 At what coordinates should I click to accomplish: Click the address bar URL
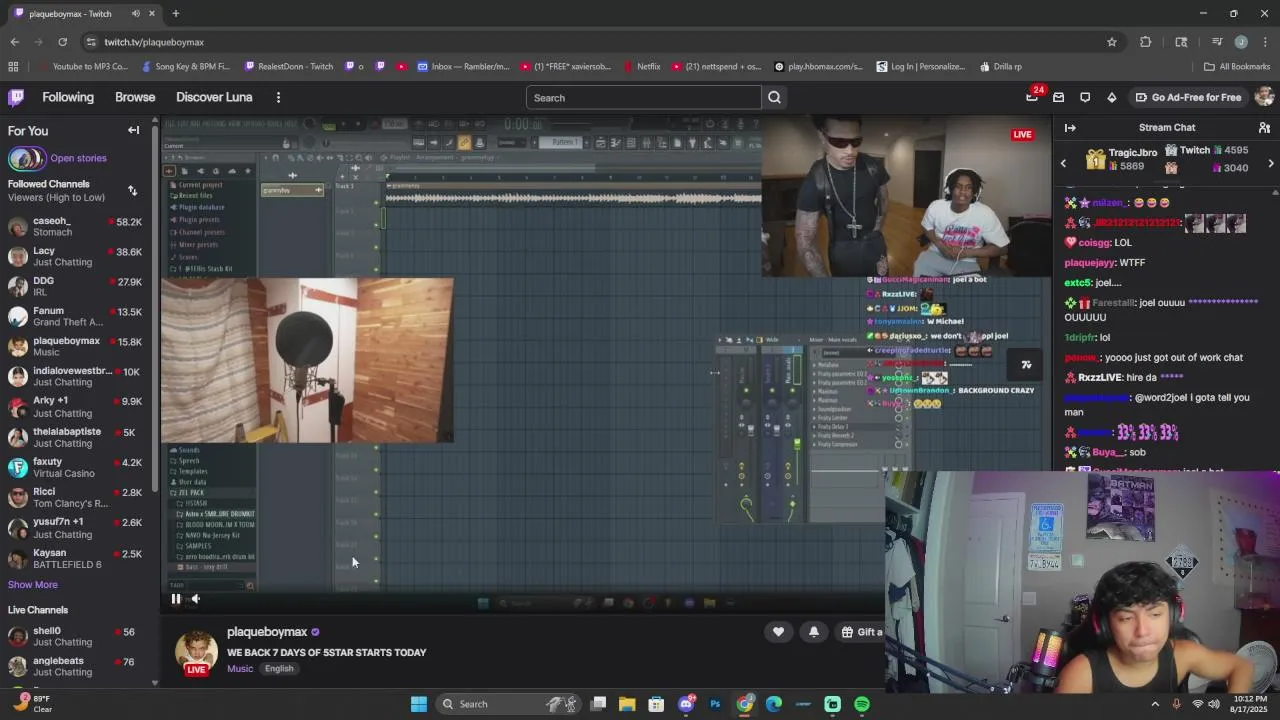154,42
